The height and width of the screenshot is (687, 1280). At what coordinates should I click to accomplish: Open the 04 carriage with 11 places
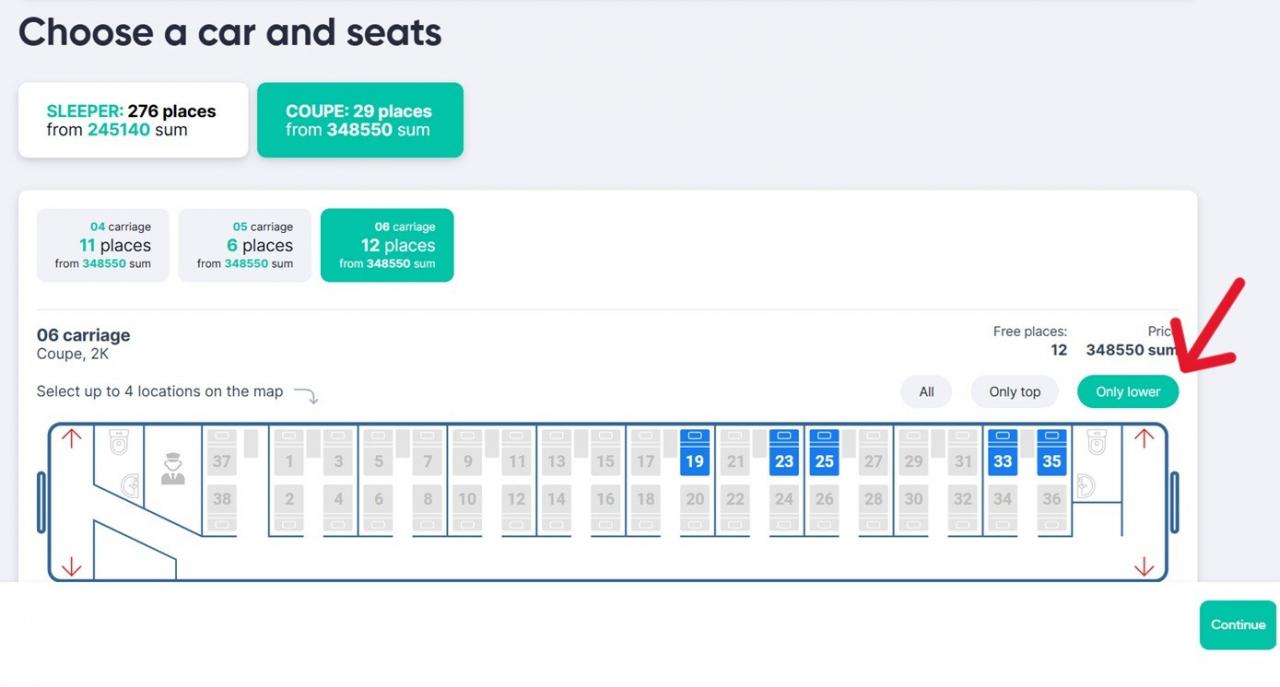(103, 245)
